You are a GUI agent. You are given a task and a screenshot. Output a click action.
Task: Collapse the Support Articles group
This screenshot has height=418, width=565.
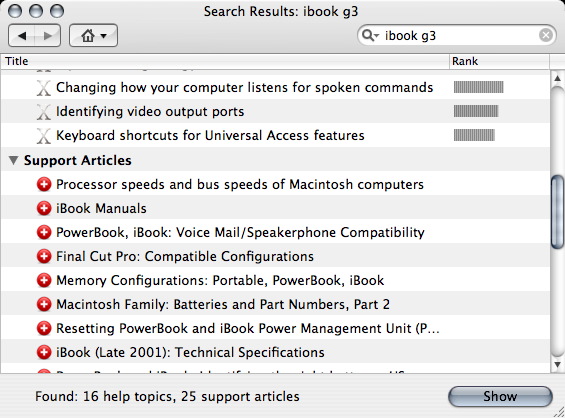tap(14, 160)
